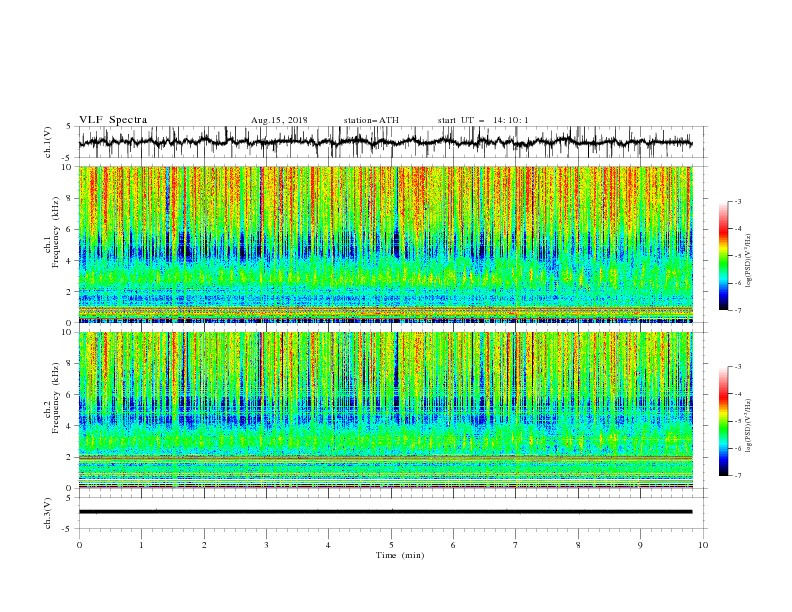Click time axis tick label '7'

pos(516,545)
